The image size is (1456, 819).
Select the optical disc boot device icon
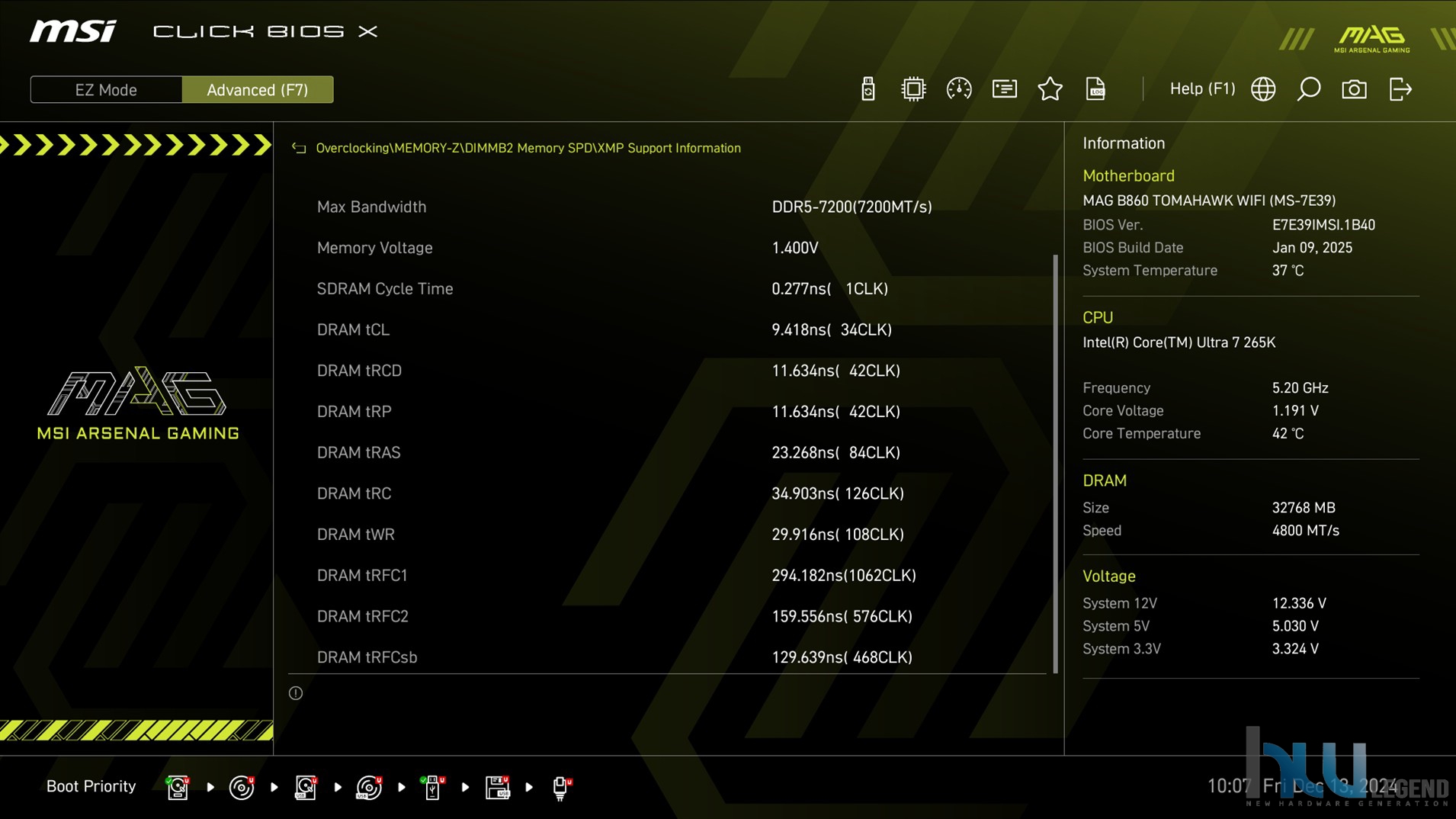pos(242,787)
